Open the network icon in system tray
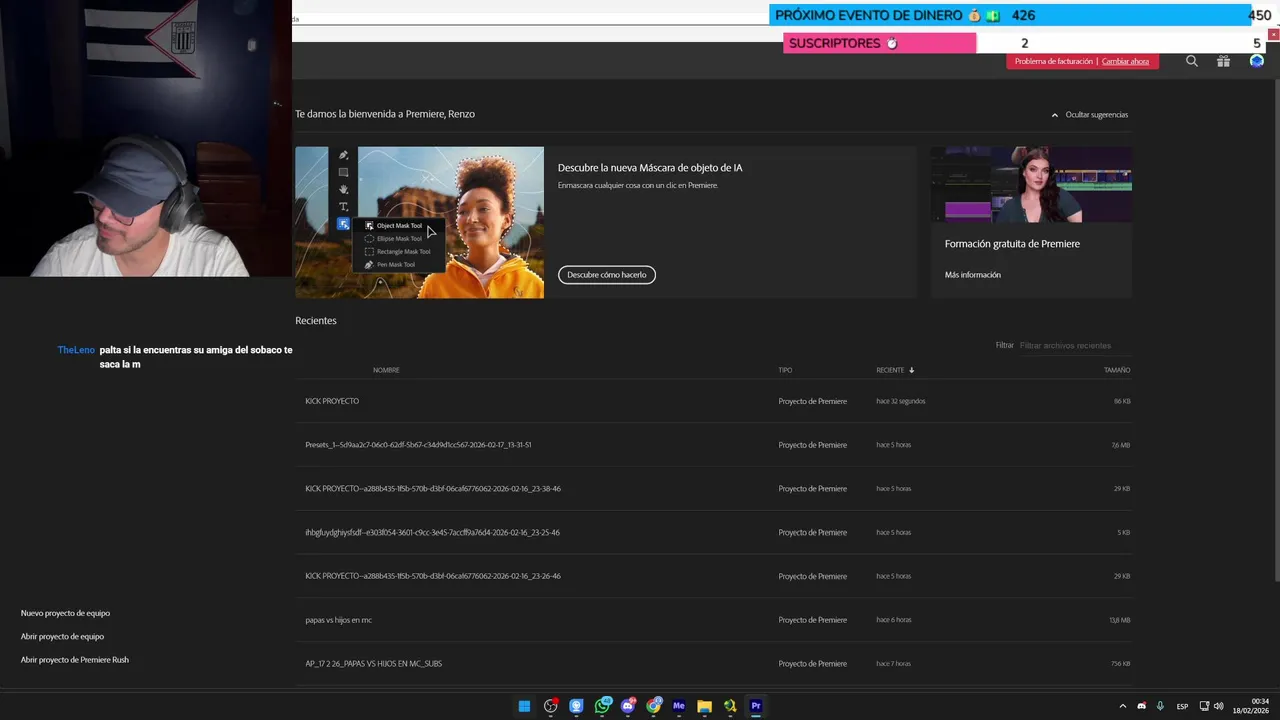The image size is (1280, 720). (x=1204, y=706)
